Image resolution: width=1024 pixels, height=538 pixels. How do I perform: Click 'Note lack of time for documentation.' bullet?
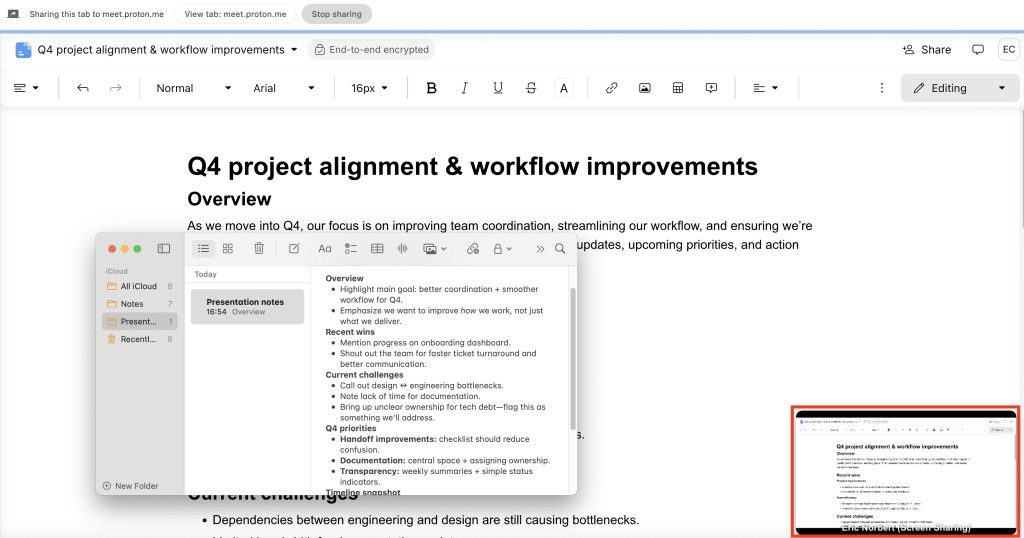coord(409,396)
